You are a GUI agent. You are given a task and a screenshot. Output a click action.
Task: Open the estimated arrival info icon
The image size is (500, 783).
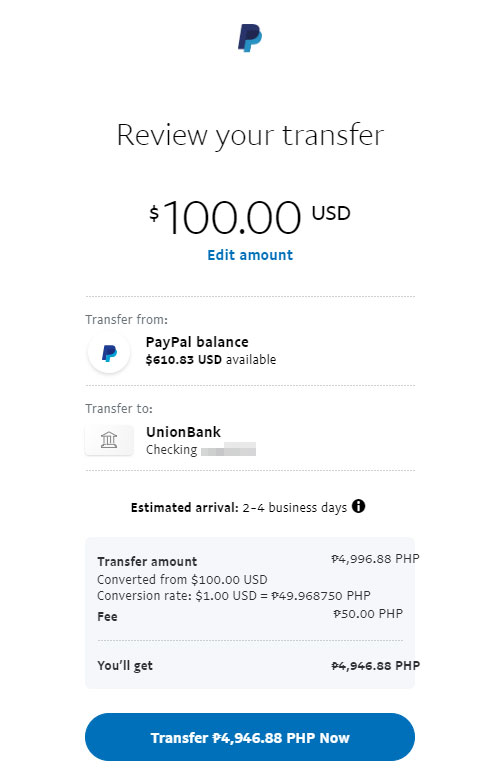click(x=358, y=506)
